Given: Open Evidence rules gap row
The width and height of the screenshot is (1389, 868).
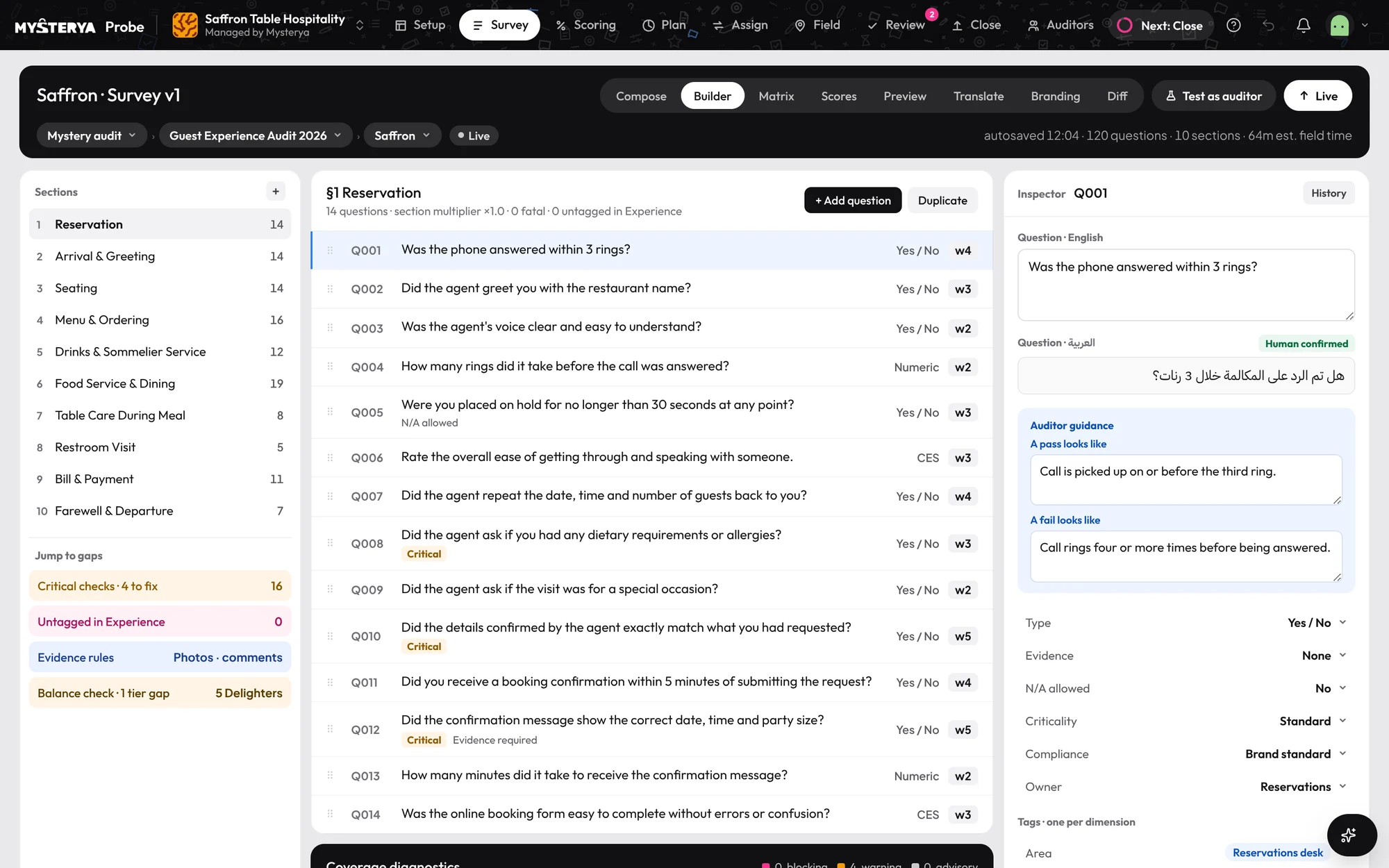Looking at the screenshot, I should coord(160,658).
